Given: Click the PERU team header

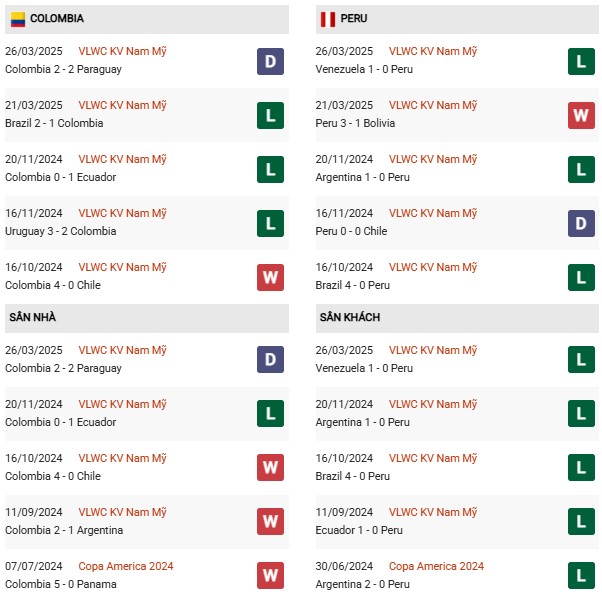Looking at the screenshot, I should point(457,19).
